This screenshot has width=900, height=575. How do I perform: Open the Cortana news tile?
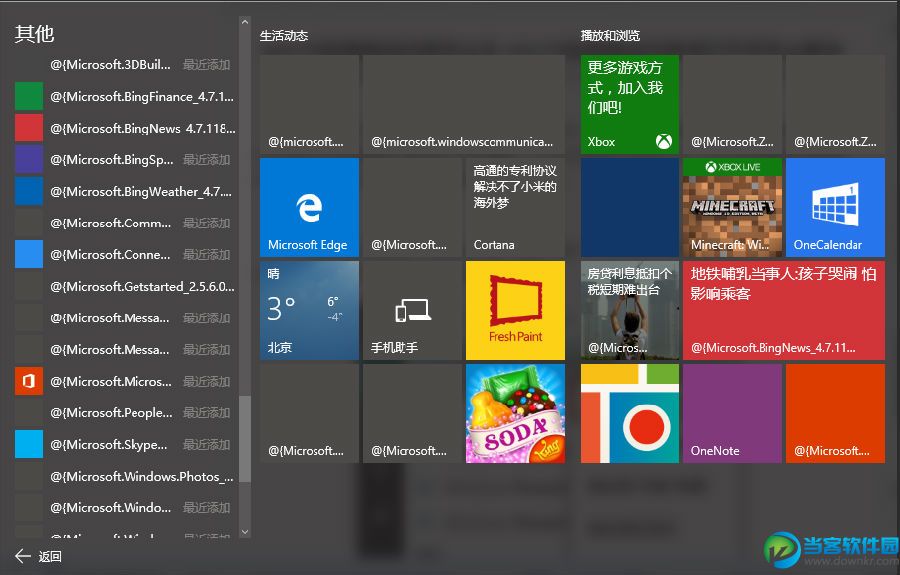(x=515, y=207)
